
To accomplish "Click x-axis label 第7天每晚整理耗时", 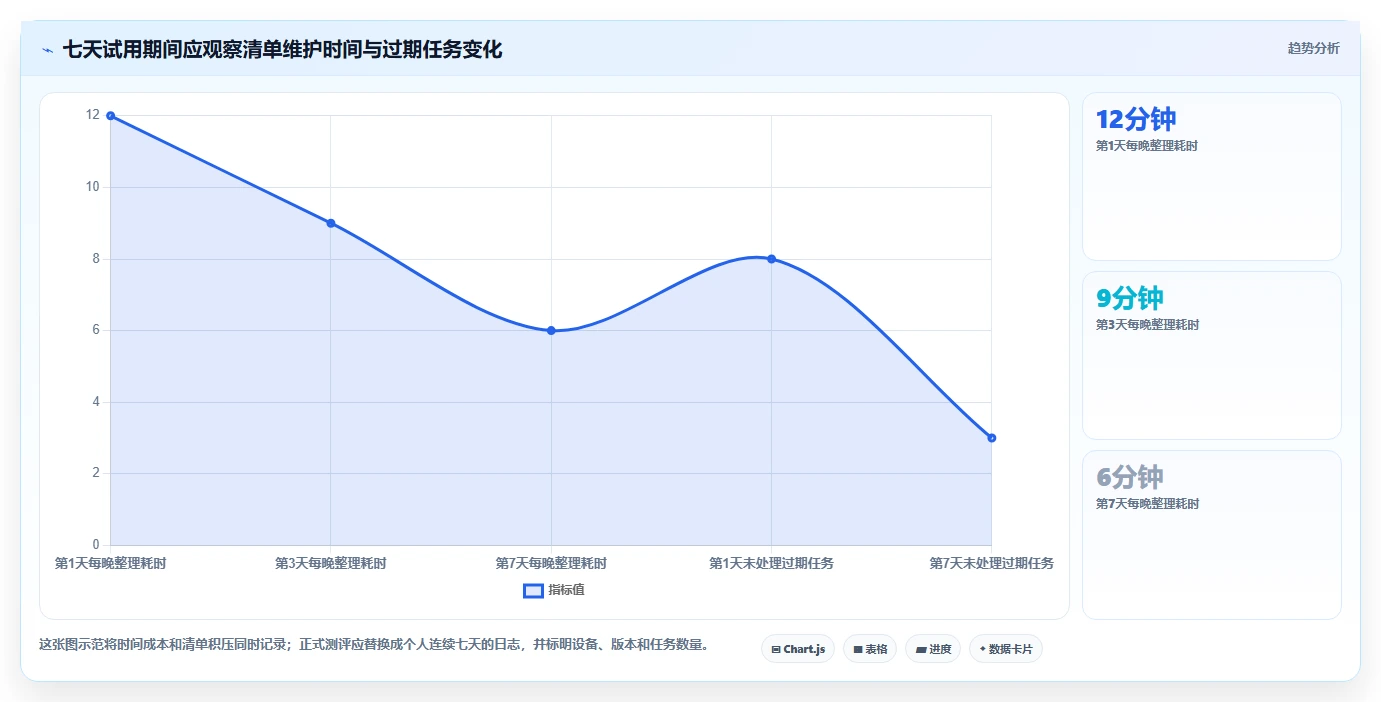I will click(551, 564).
